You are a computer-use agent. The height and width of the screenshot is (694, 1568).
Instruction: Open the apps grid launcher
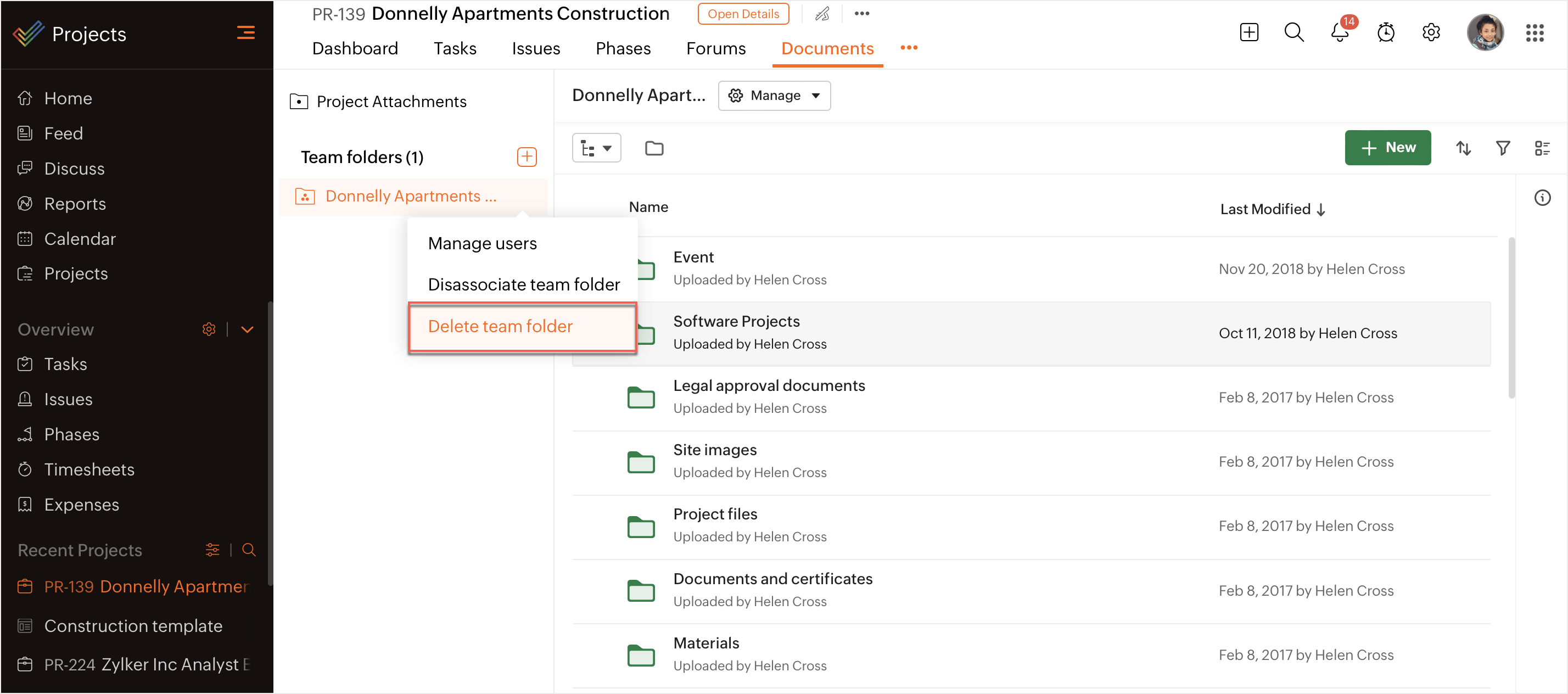(x=1535, y=33)
